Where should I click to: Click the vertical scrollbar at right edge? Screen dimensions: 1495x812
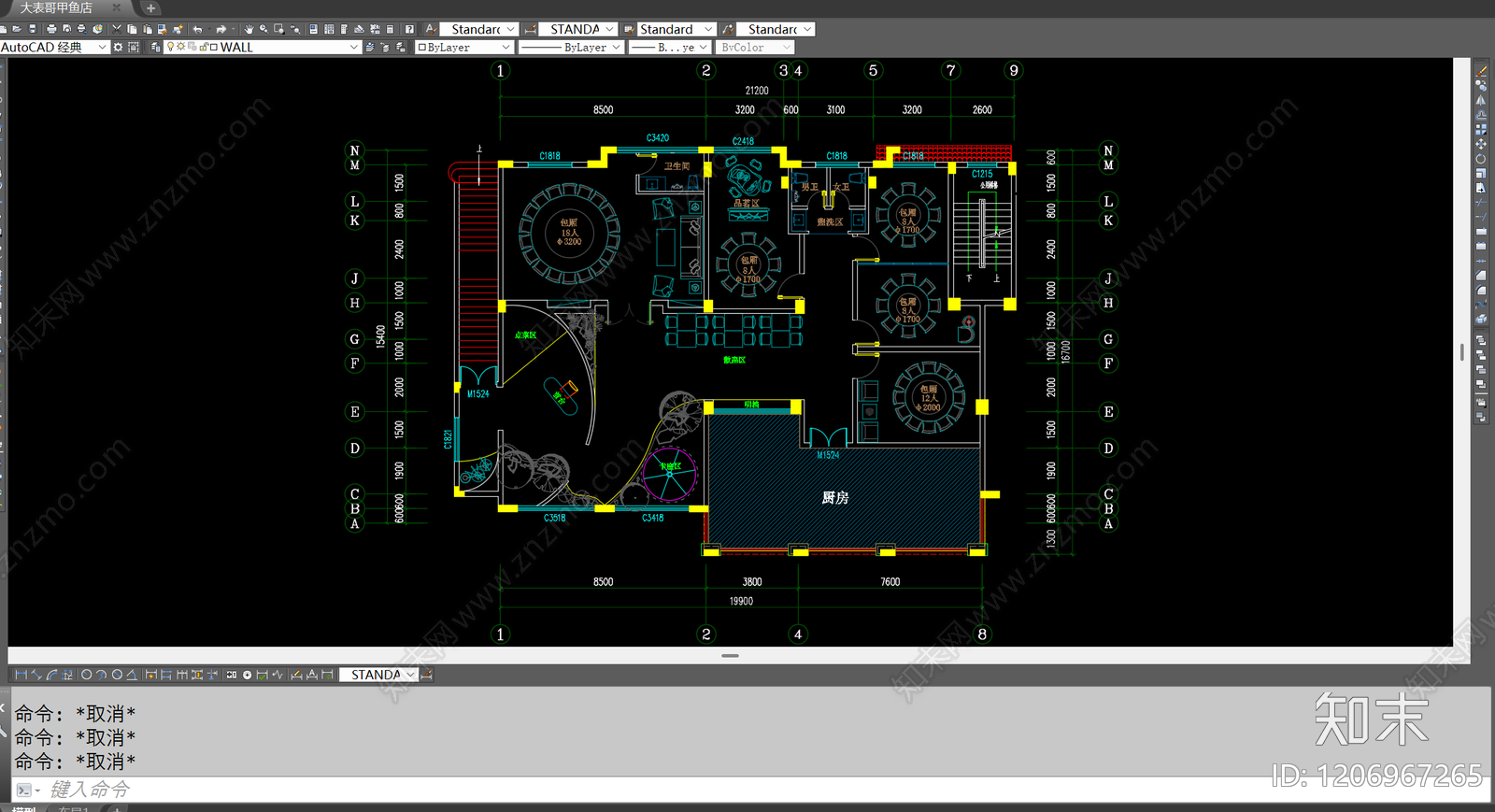tap(1462, 352)
